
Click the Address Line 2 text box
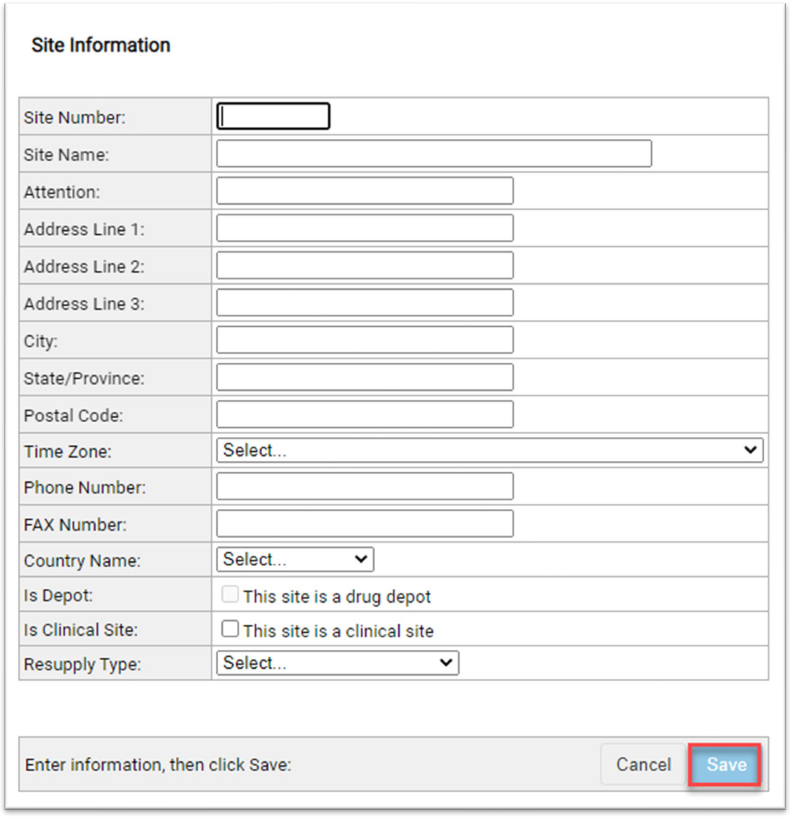coord(364,265)
